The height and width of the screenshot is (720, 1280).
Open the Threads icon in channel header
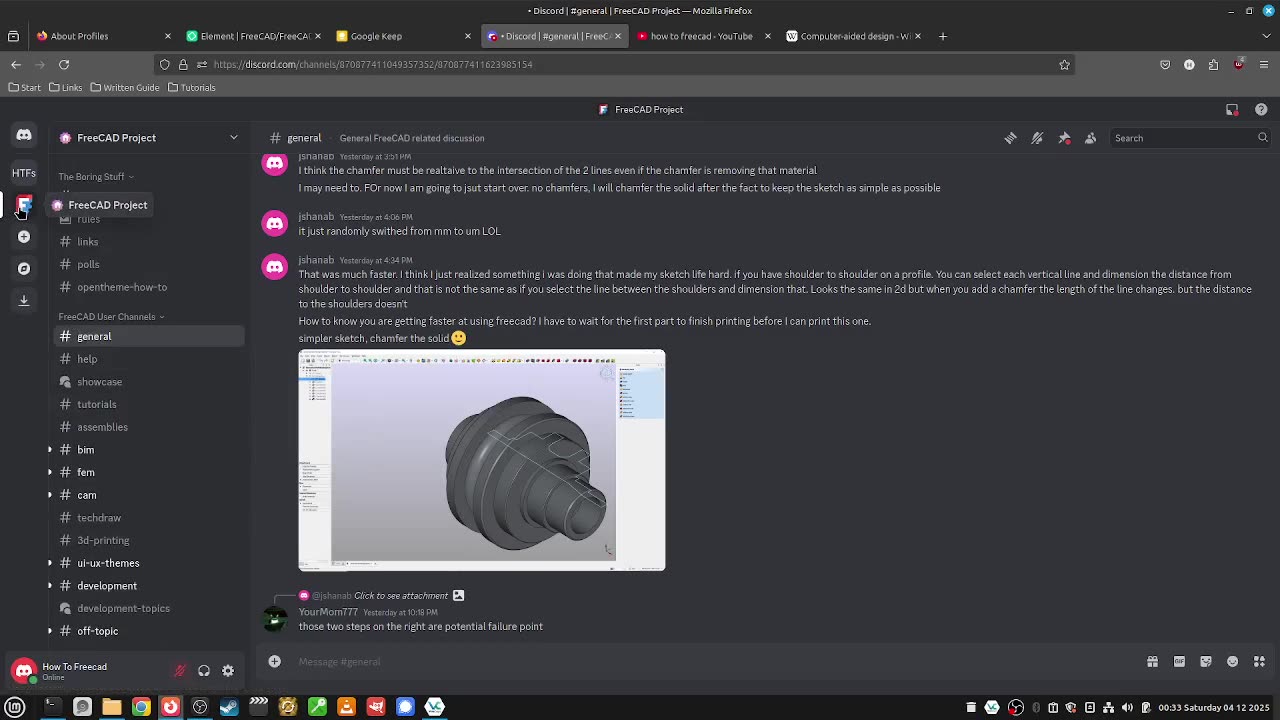tap(1010, 138)
